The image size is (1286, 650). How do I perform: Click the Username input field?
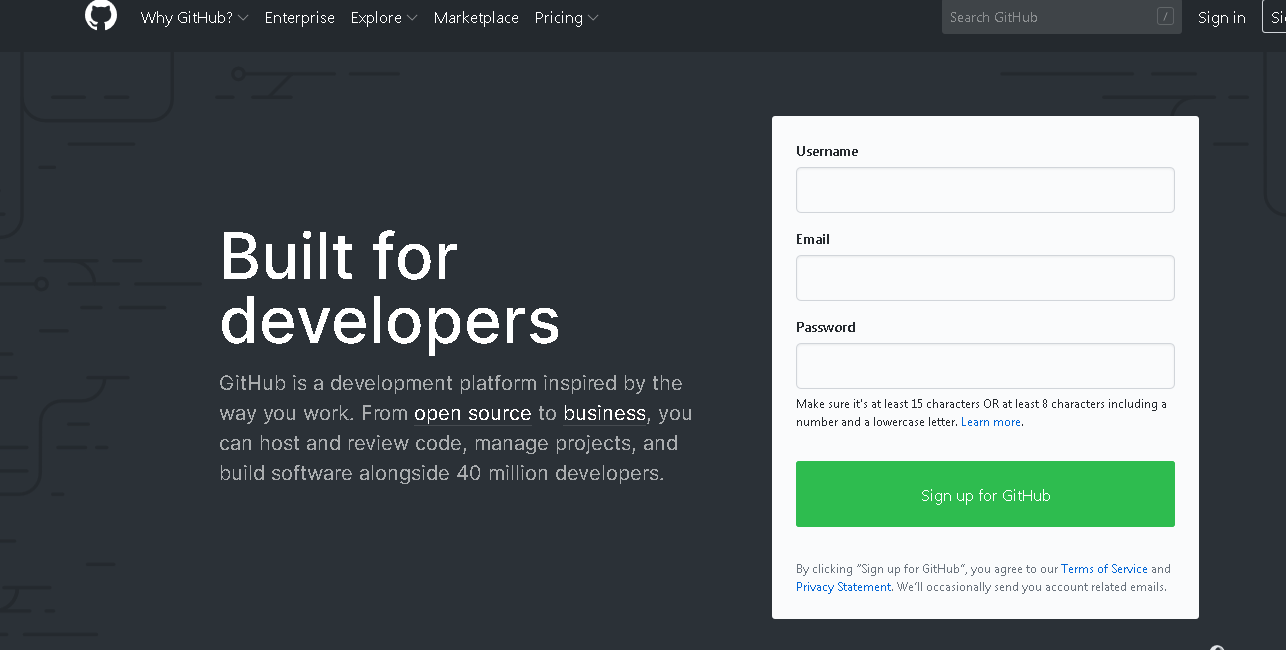click(985, 190)
